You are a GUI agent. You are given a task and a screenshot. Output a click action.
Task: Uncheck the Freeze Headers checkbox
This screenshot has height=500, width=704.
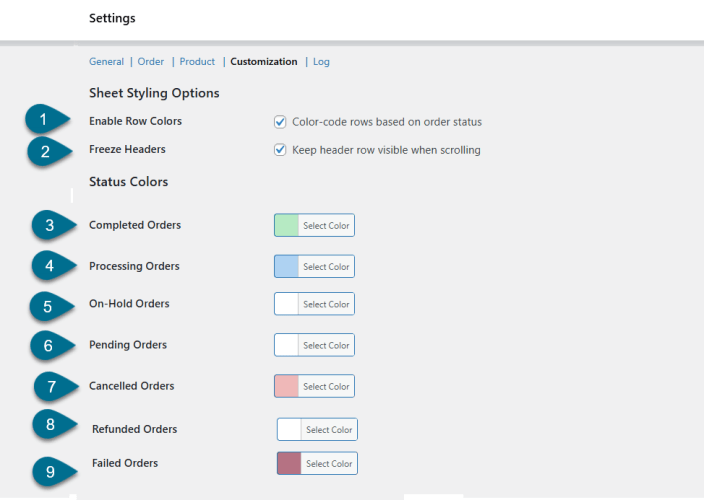[x=280, y=151]
